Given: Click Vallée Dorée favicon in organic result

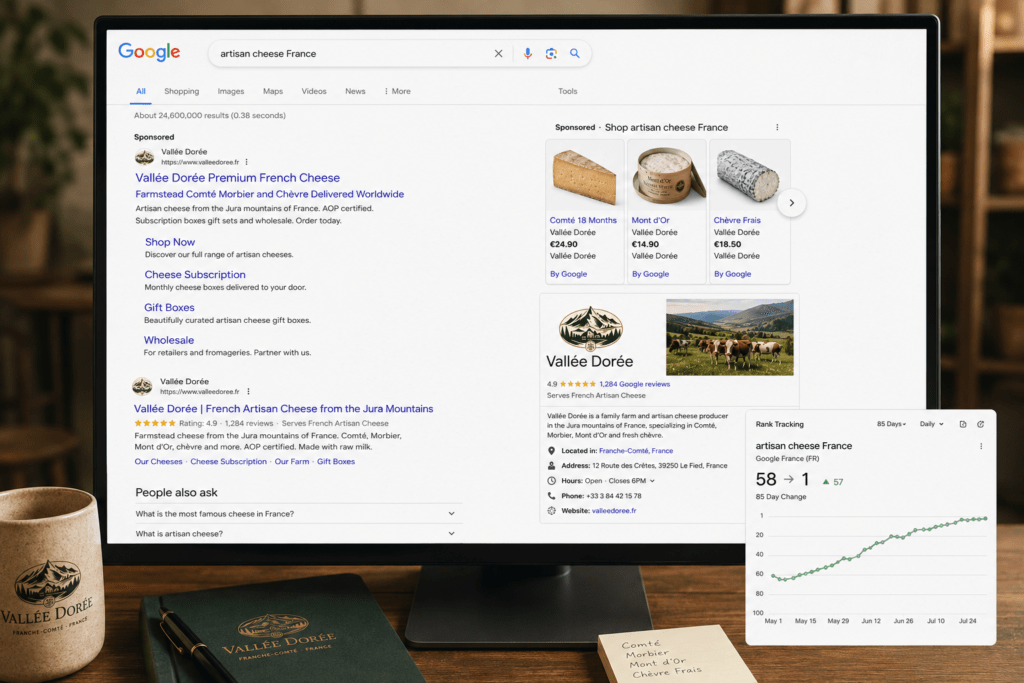Looking at the screenshot, I should [142, 387].
